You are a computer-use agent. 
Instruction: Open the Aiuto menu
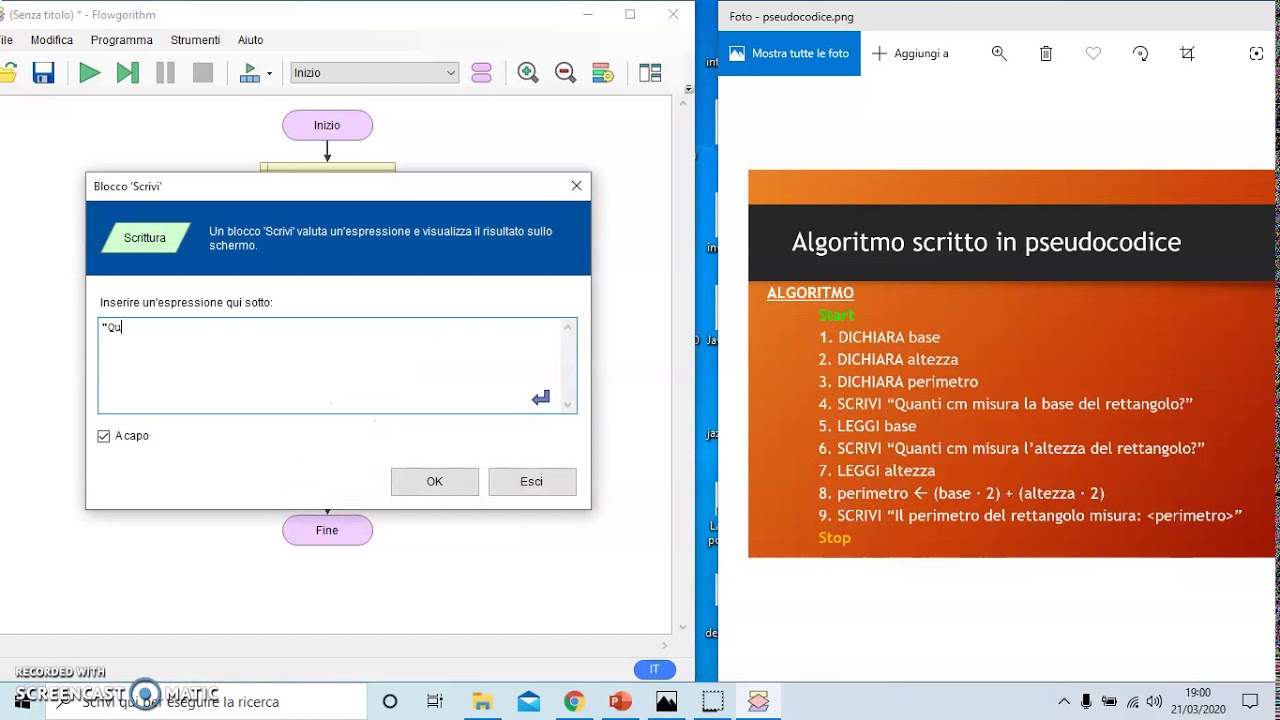click(251, 40)
